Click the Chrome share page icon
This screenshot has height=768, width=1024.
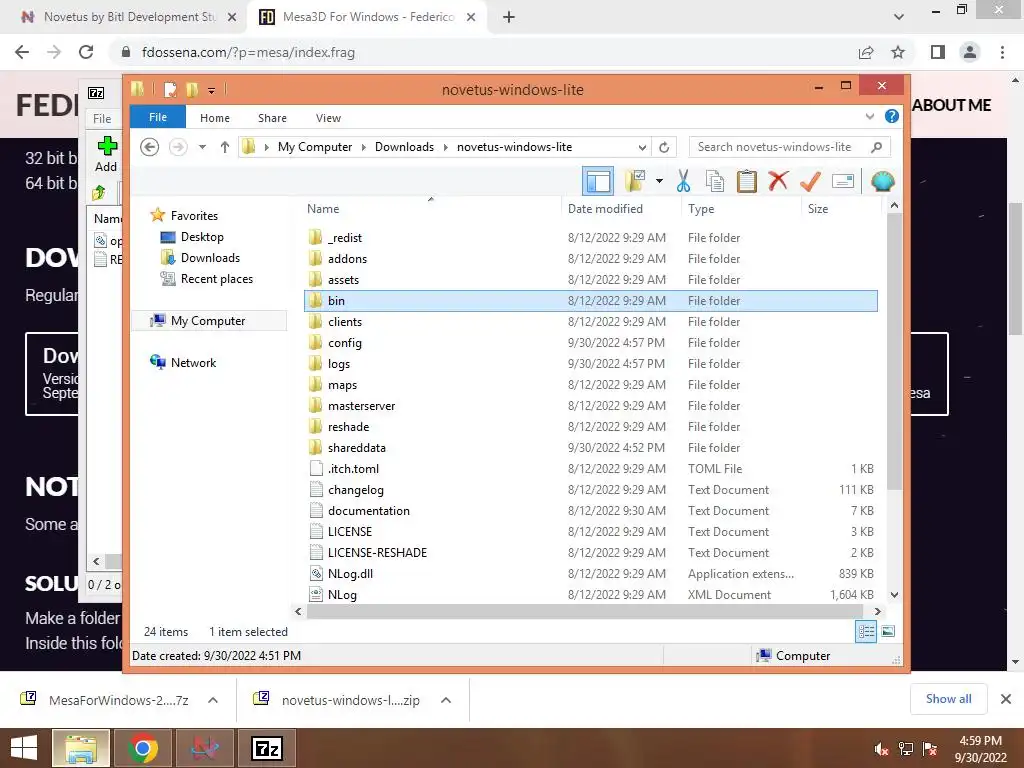point(866,52)
